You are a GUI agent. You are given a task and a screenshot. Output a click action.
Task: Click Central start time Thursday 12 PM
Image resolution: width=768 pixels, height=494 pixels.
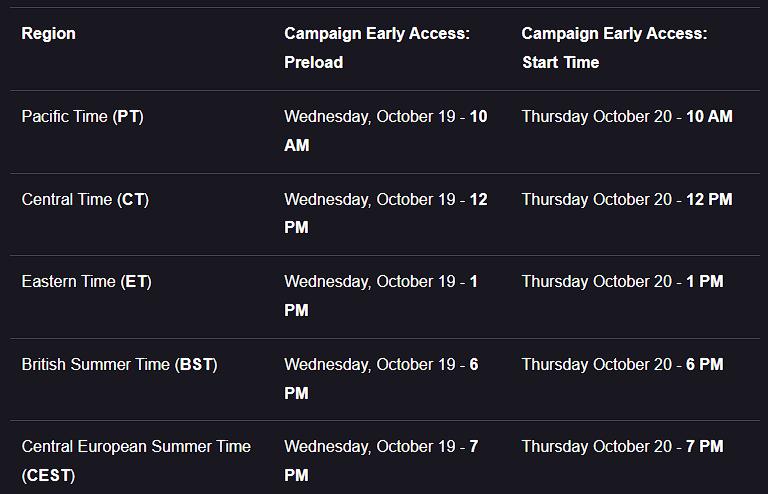point(626,200)
